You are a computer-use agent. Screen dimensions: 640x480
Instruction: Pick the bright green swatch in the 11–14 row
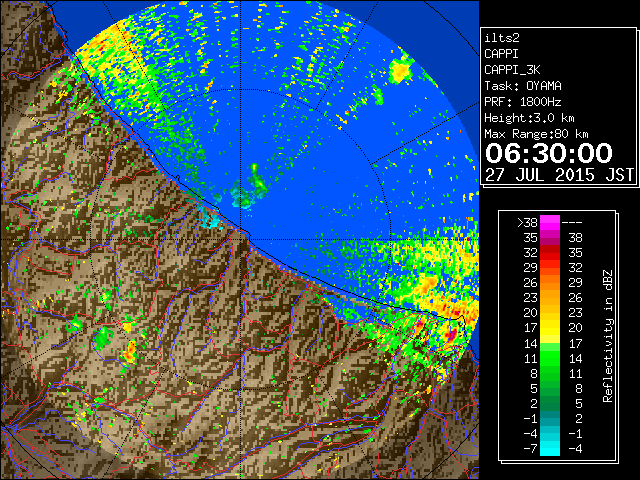(550, 358)
